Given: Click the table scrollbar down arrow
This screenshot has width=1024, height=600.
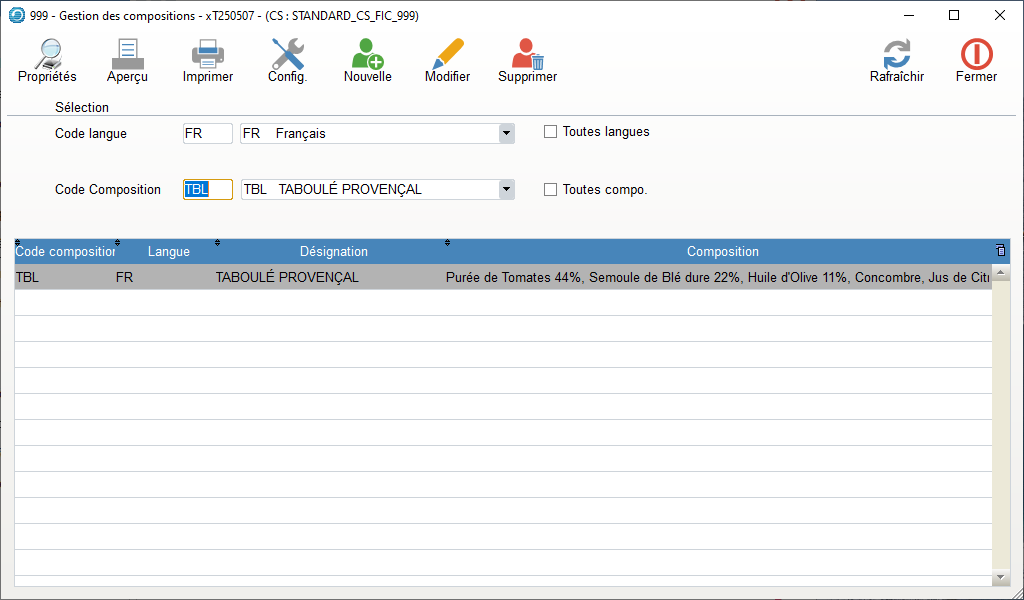Looking at the screenshot, I should coord(1001,578).
